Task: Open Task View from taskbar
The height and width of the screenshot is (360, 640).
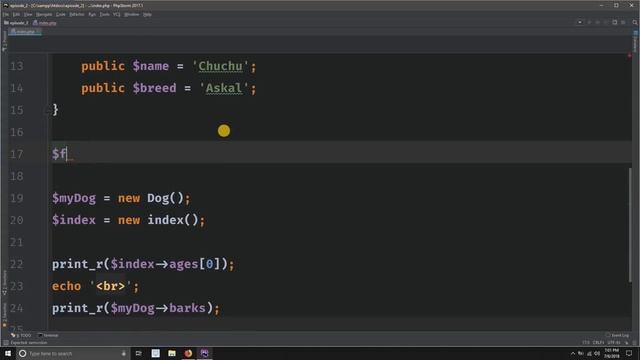Action: (139, 353)
